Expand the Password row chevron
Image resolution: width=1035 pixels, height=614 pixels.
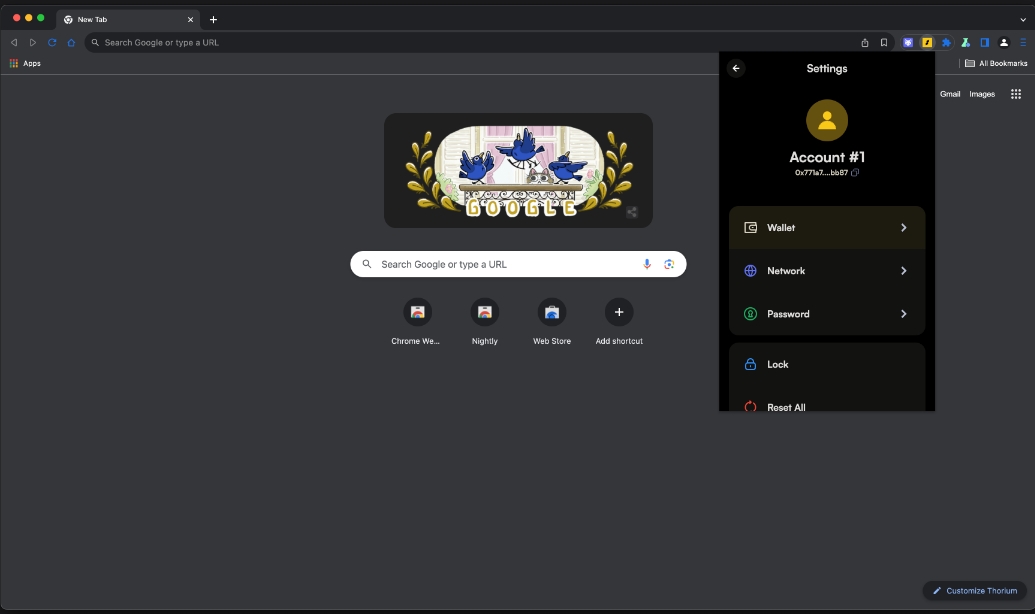coord(904,314)
